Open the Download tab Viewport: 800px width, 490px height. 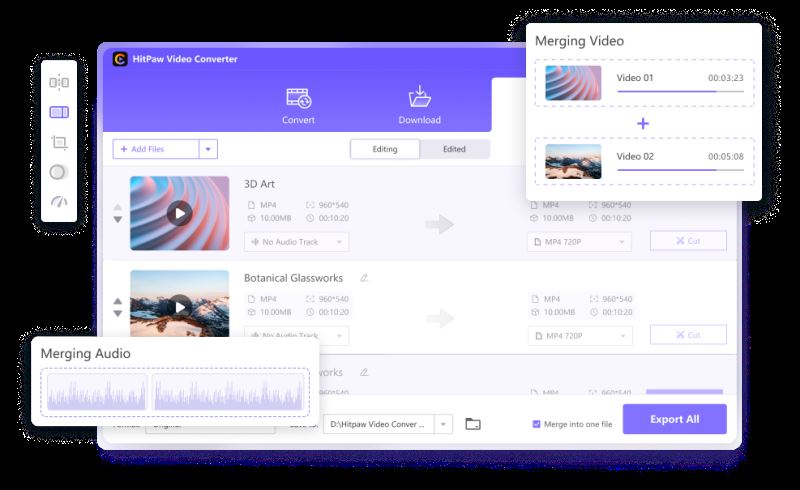(x=419, y=106)
